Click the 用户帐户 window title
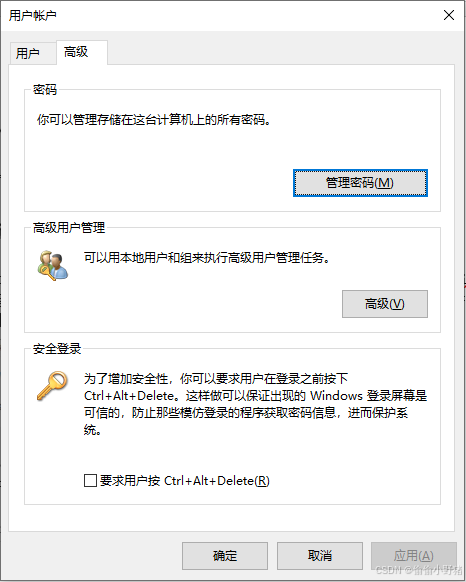Image resolution: width=466 pixels, height=582 pixels. click(33, 16)
